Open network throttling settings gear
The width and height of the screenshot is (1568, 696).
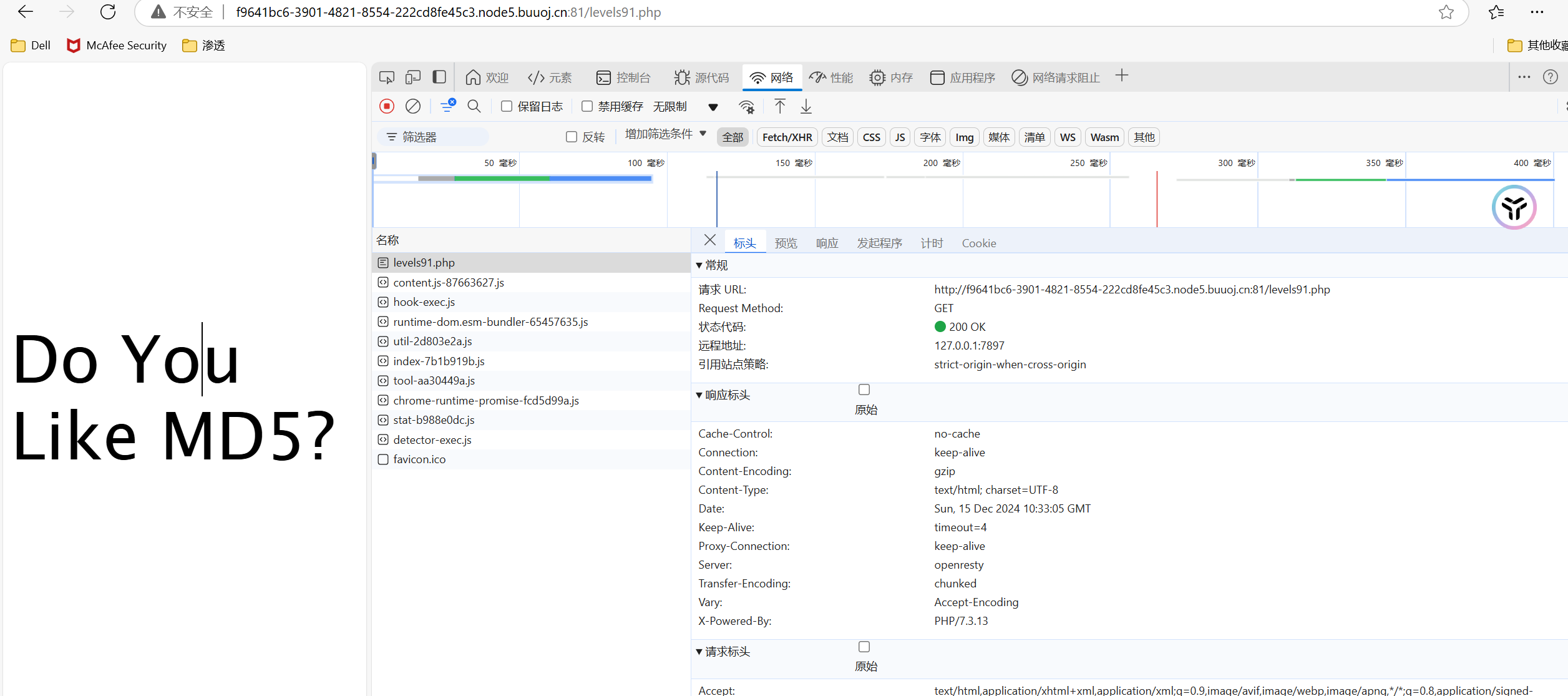(x=746, y=106)
